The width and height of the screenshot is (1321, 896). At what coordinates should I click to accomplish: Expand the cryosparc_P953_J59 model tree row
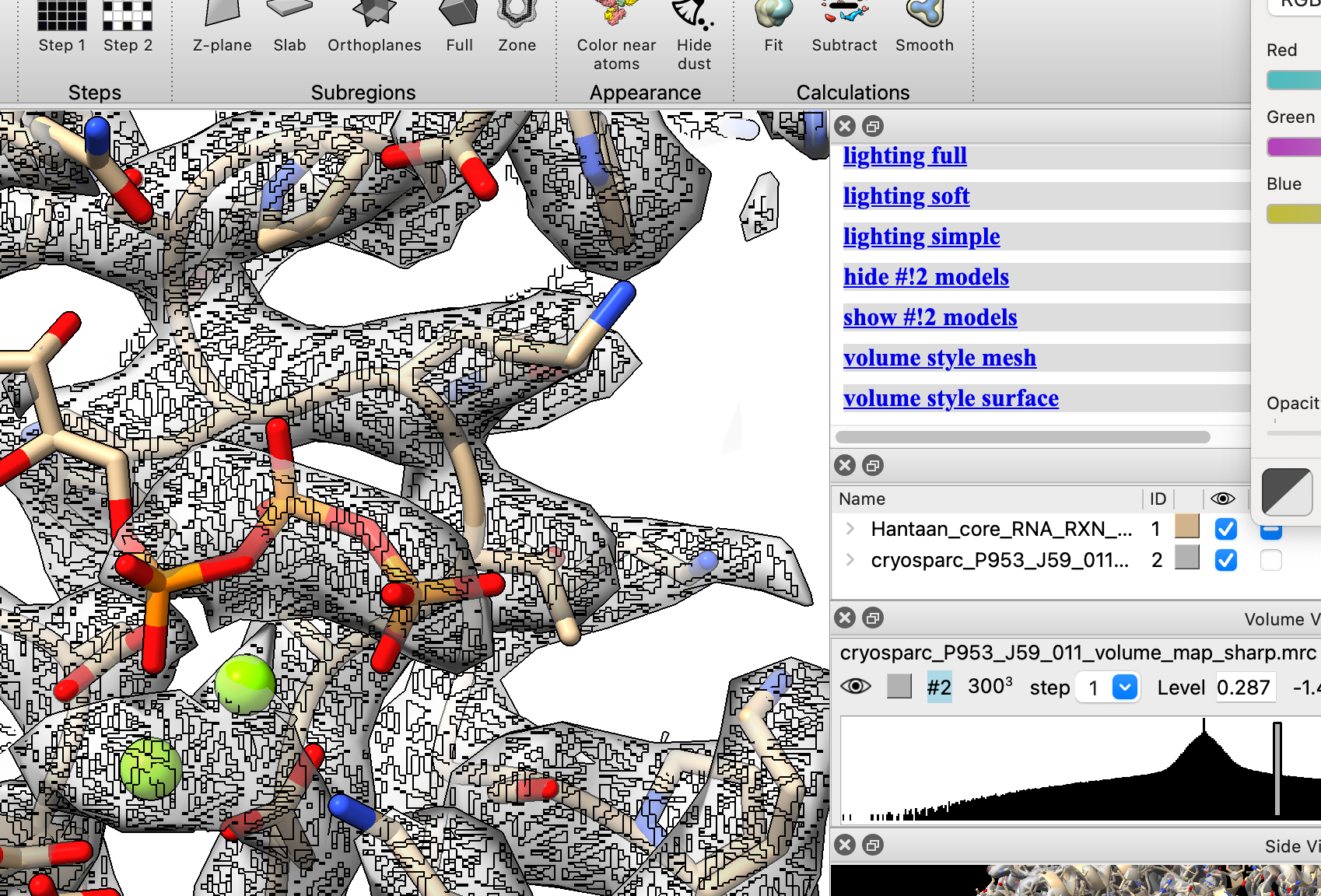click(850, 560)
